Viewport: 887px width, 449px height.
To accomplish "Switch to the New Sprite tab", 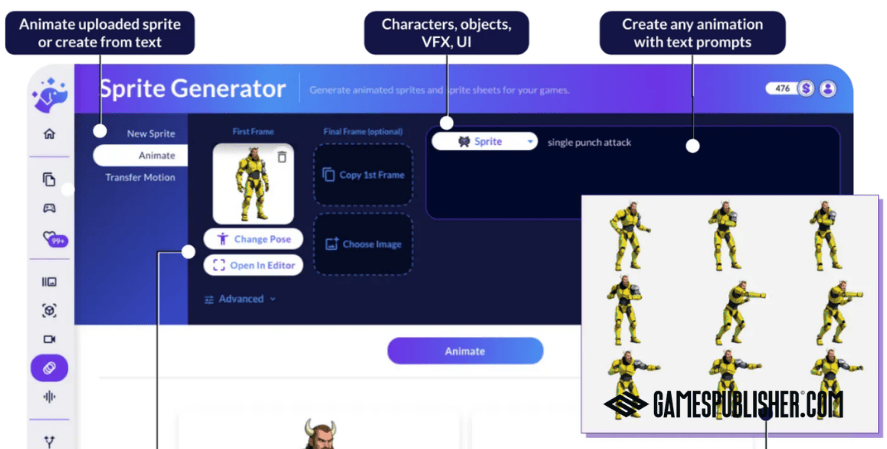I will point(151,133).
